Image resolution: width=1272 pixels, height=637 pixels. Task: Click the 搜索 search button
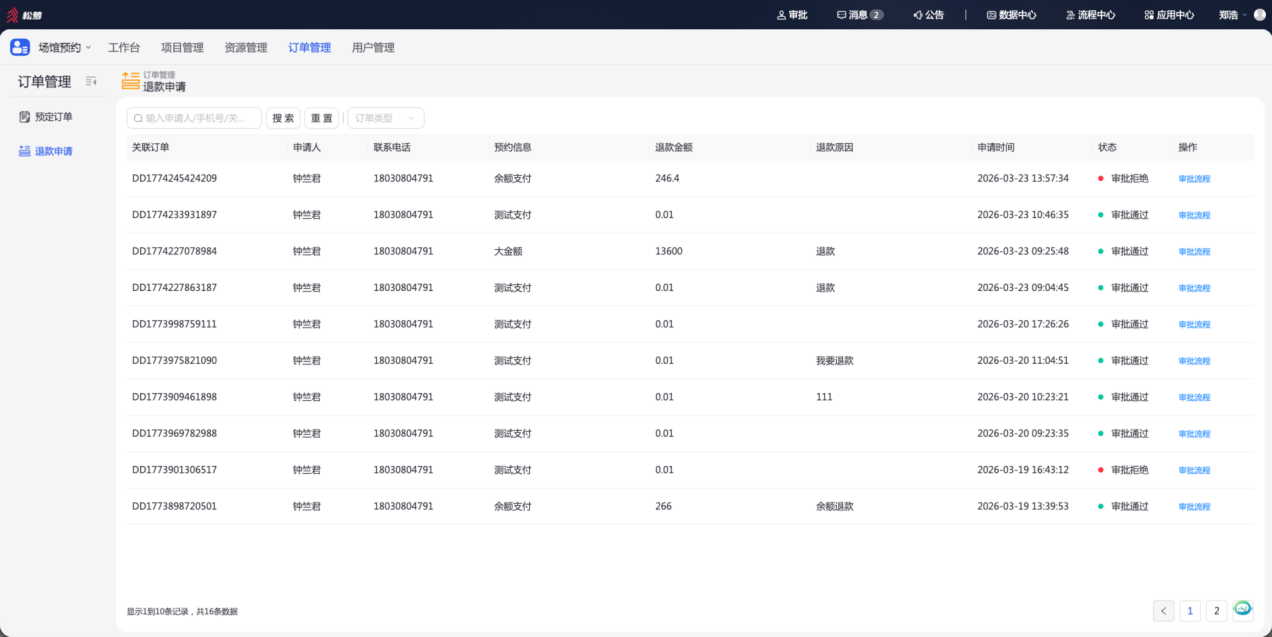coord(283,118)
